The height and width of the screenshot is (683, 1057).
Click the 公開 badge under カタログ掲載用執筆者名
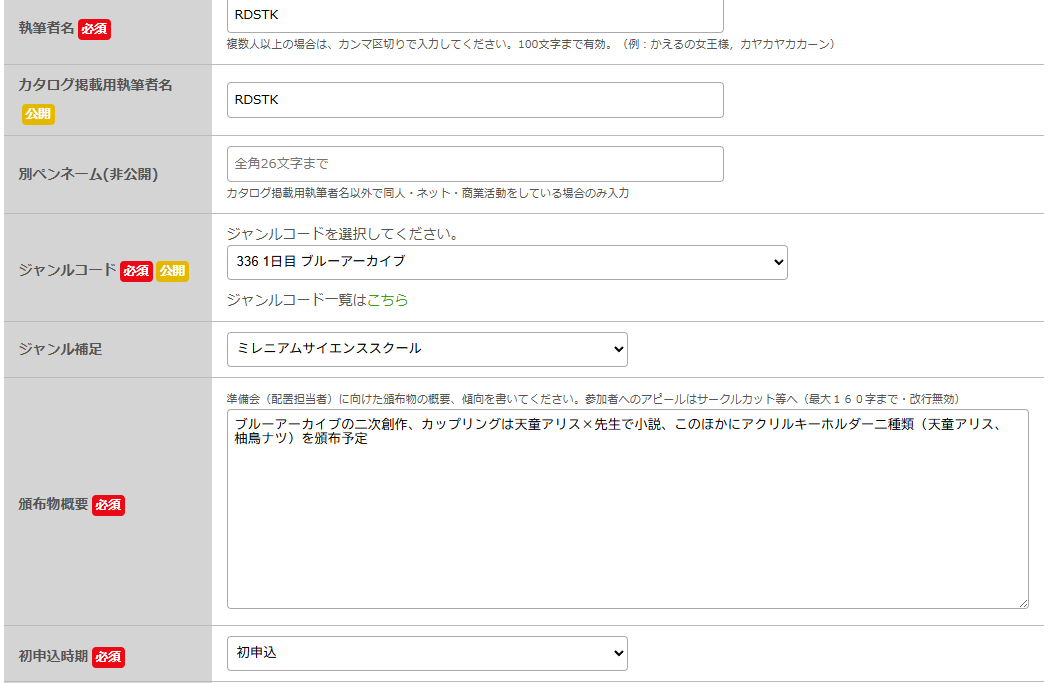point(38,114)
